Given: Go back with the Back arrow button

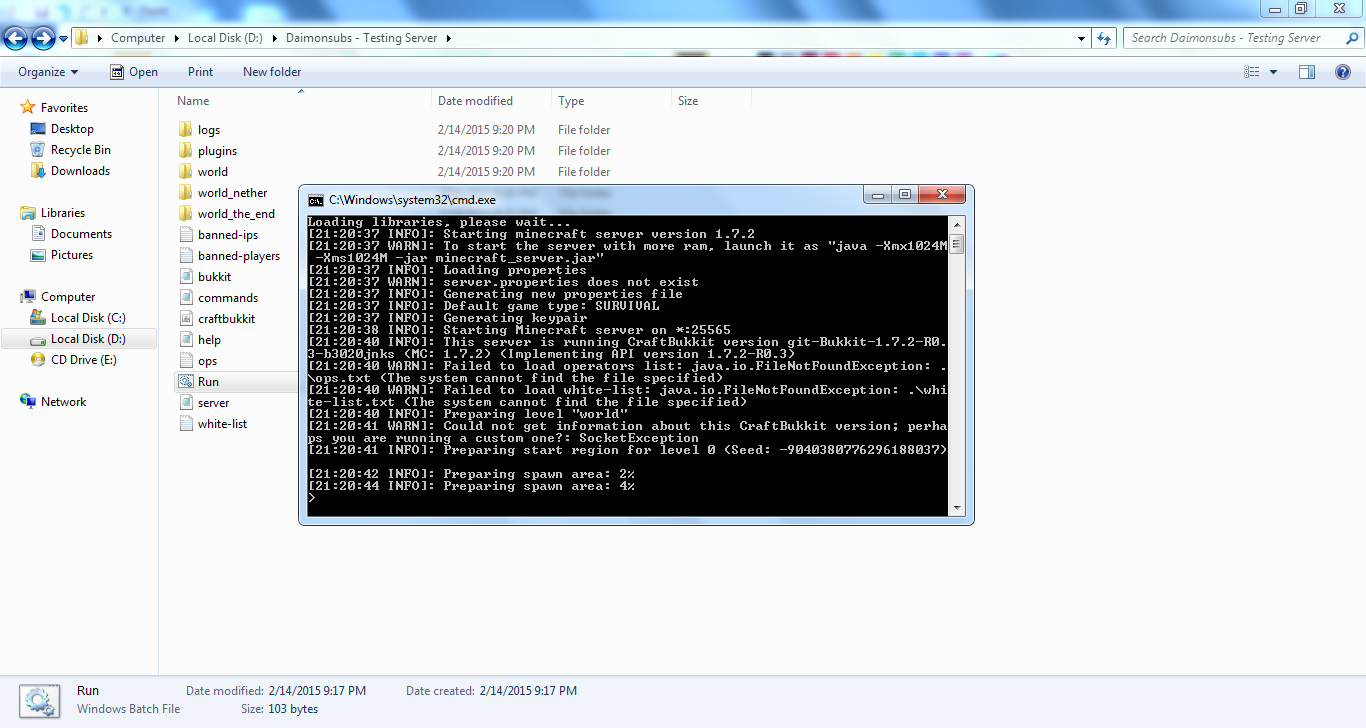Looking at the screenshot, I should pyautogui.click(x=15, y=38).
